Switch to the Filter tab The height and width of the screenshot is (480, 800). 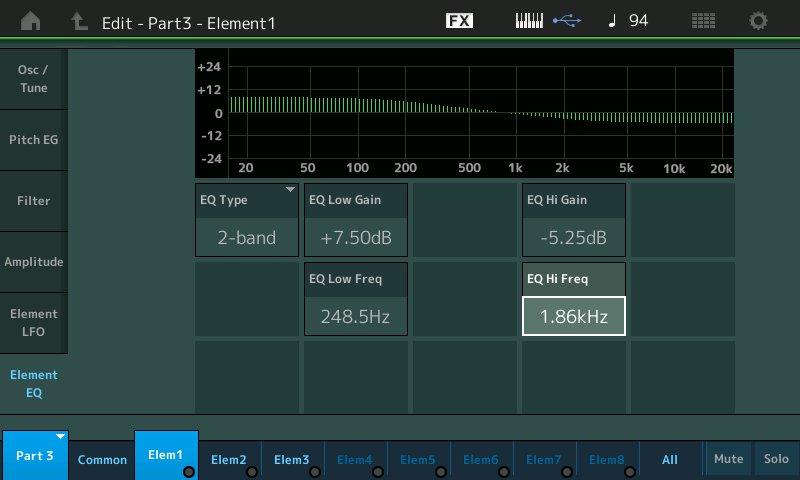tap(34, 201)
